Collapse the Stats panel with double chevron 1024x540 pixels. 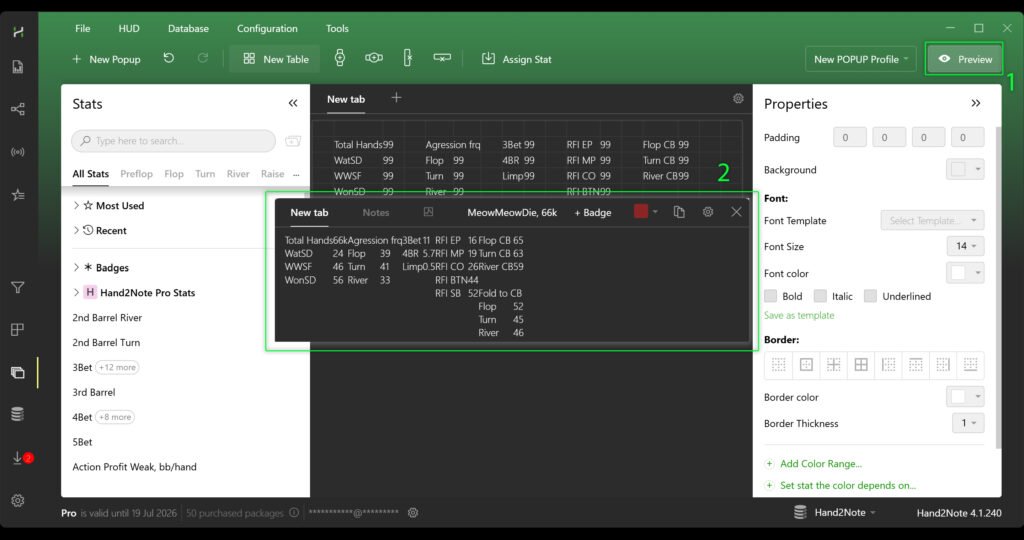[293, 103]
